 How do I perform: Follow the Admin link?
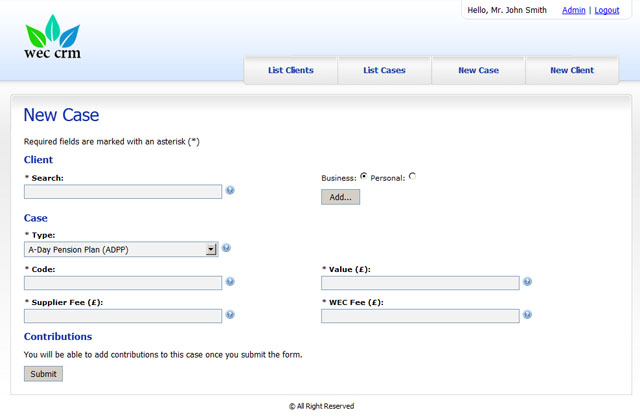(574, 10)
